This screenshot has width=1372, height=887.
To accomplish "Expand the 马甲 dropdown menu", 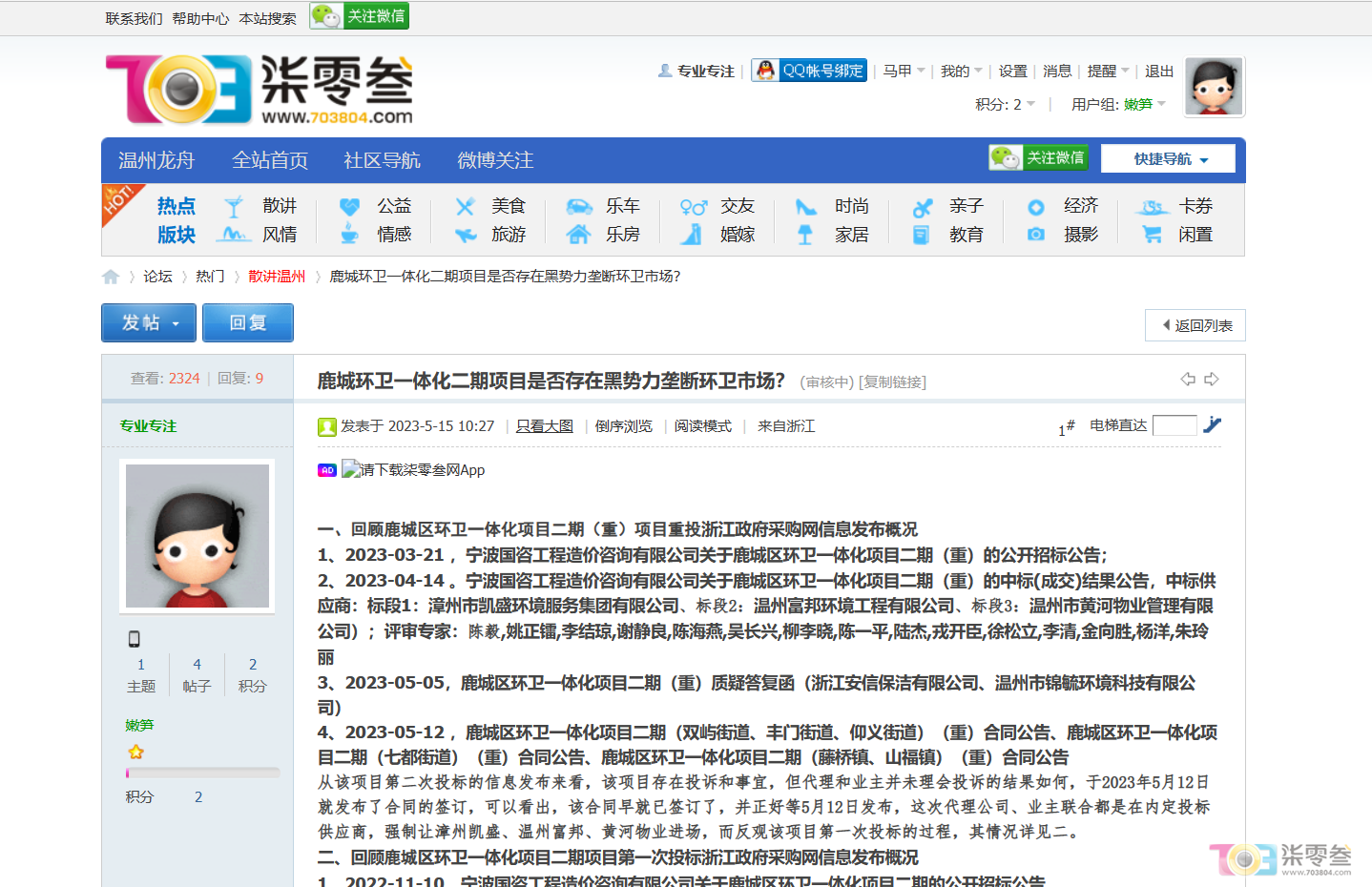I will click(x=904, y=71).
